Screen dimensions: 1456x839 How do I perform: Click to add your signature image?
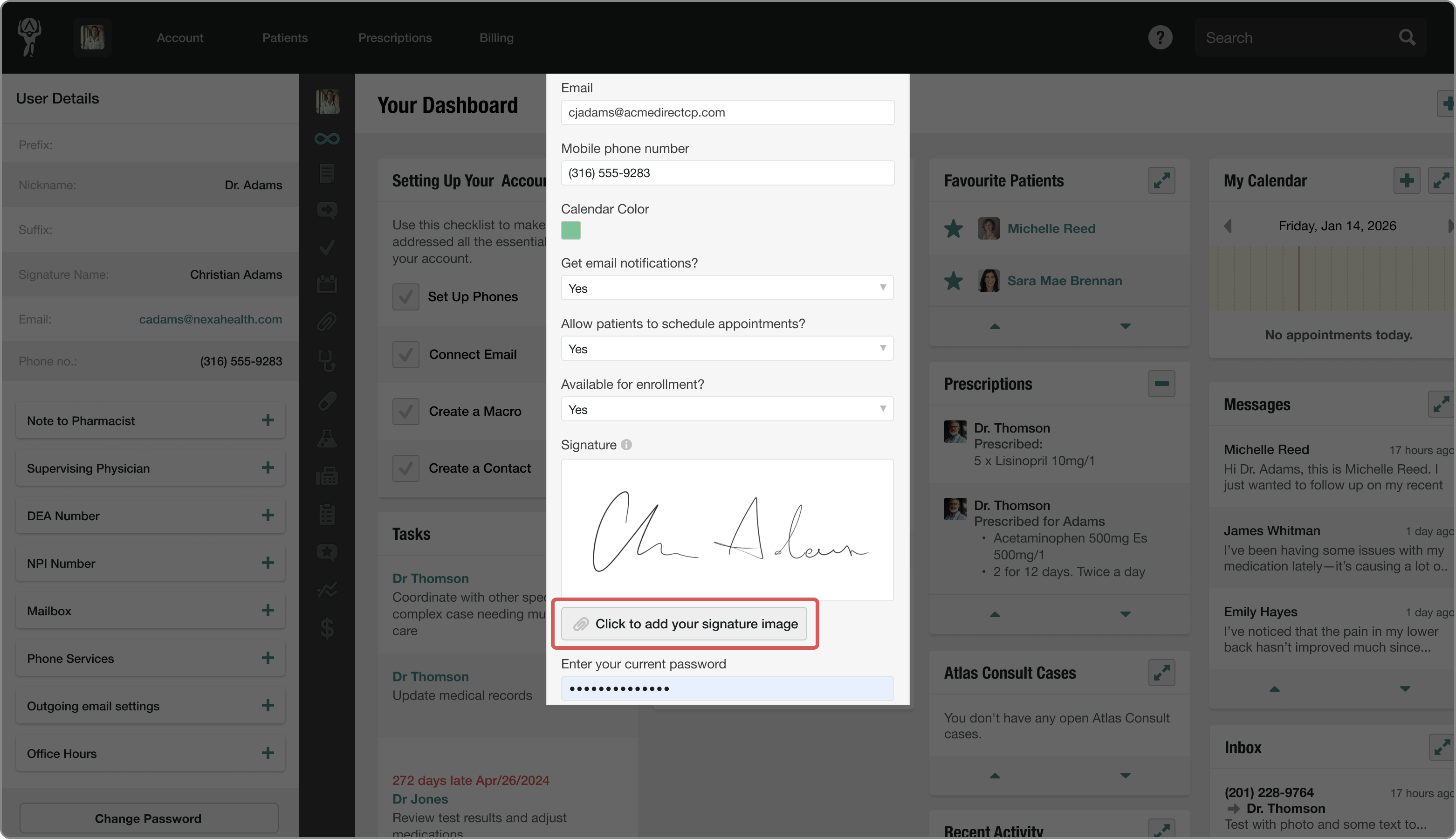pos(684,624)
